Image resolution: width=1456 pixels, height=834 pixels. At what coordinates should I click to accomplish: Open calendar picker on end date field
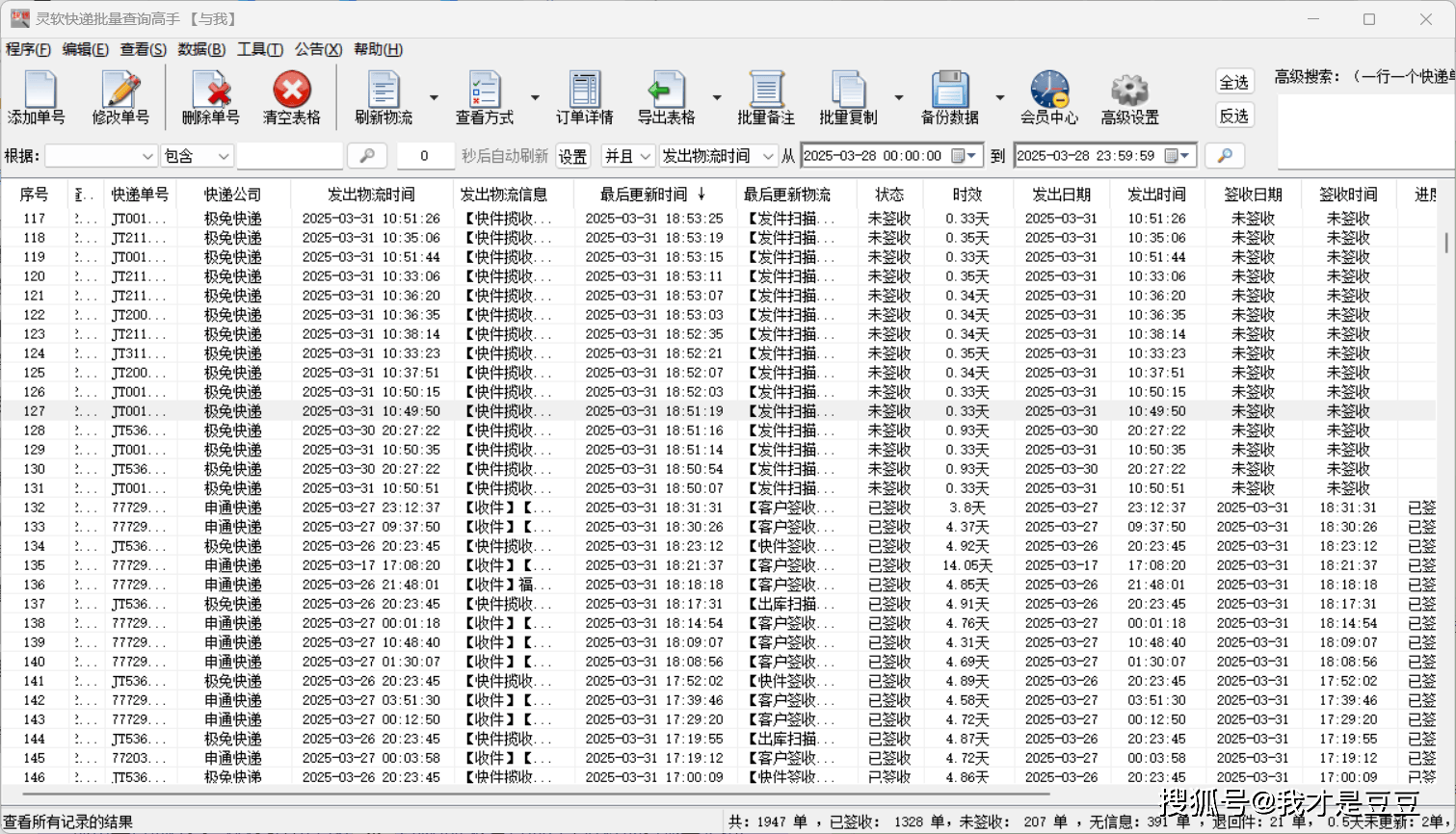click(x=1178, y=156)
